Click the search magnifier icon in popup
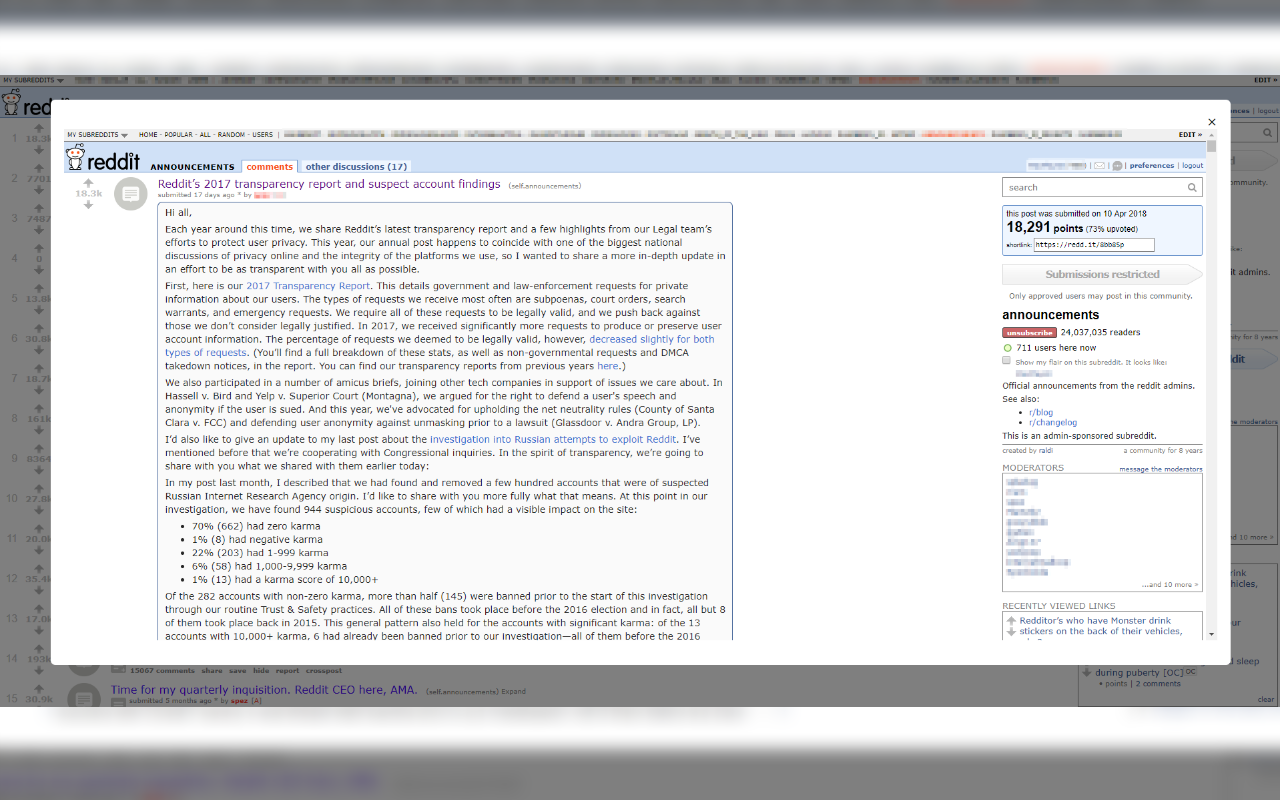Image resolution: width=1280 pixels, height=800 pixels. 1194,187
